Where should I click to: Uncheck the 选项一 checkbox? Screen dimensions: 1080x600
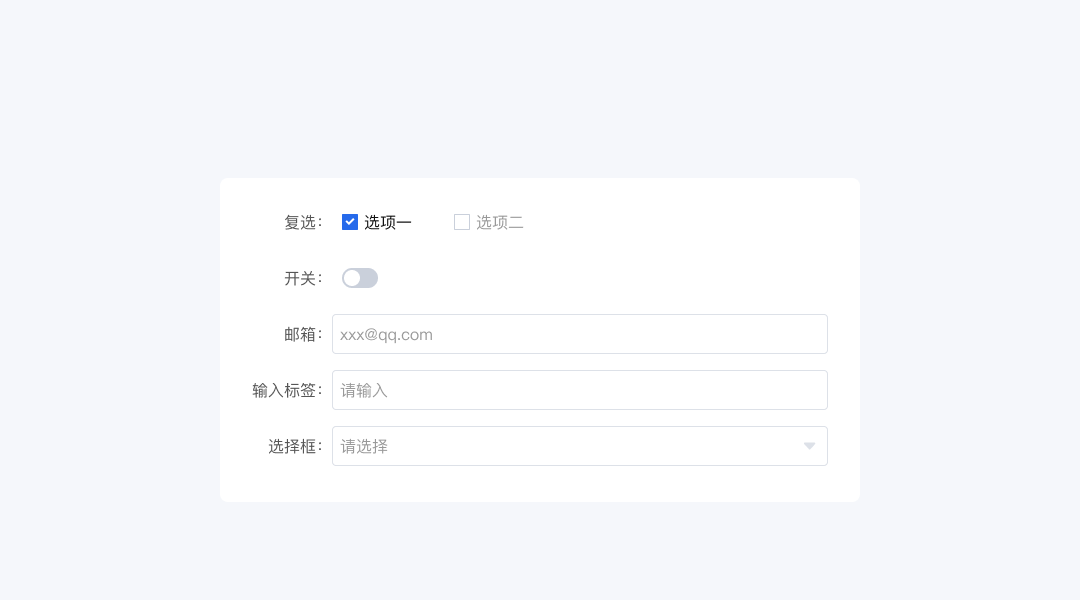[x=350, y=222]
